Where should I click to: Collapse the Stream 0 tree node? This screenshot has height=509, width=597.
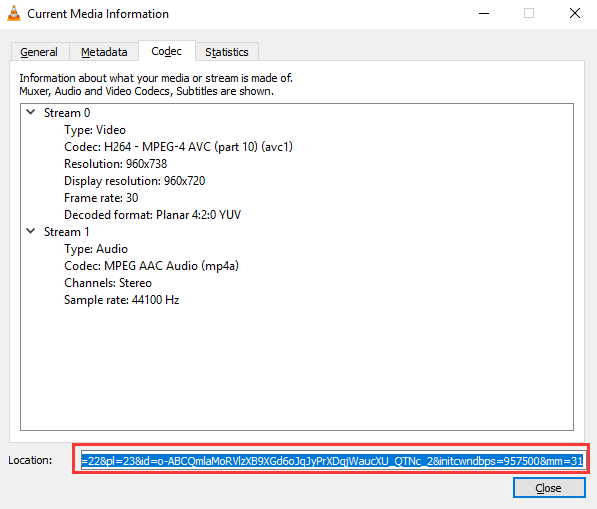pos(31,112)
